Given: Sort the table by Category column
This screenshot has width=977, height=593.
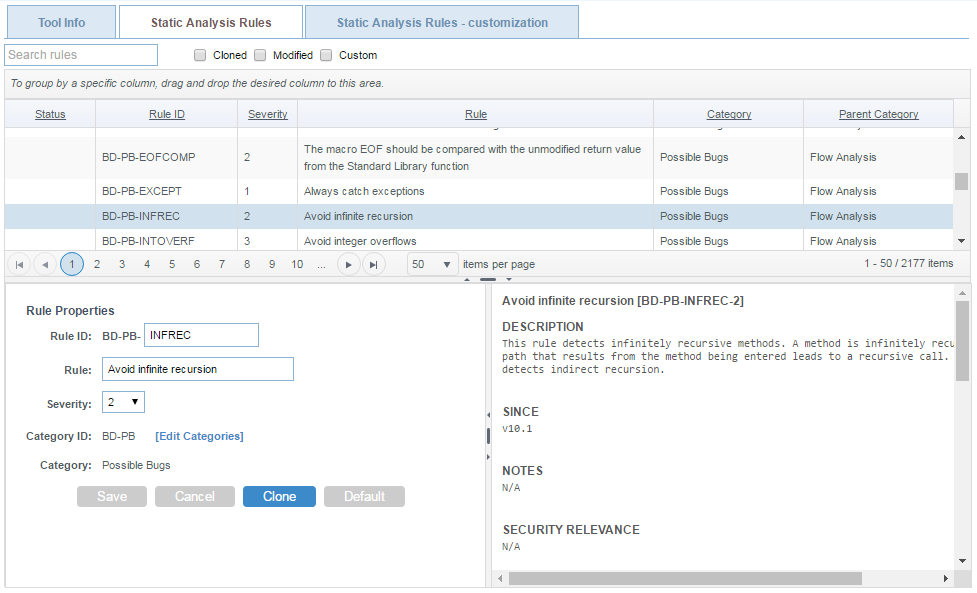Looking at the screenshot, I should (728, 114).
